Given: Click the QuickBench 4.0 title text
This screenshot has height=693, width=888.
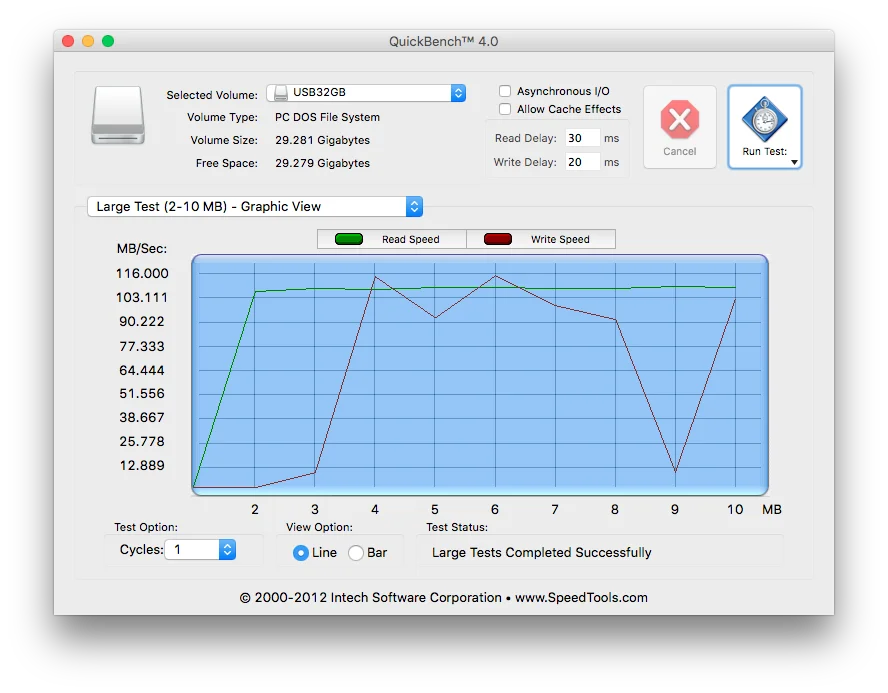Looking at the screenshot, I should [x=443, y=41].
